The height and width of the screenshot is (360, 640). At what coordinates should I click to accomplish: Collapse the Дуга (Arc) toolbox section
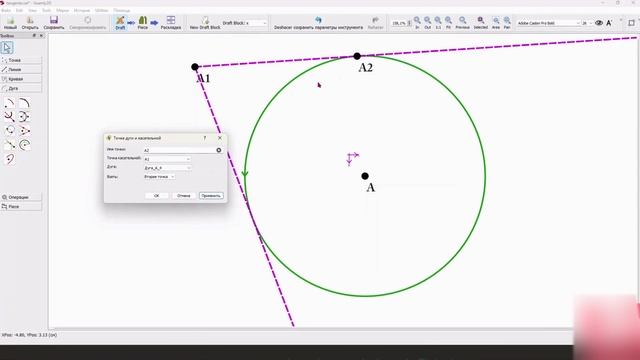coord(21,88)
